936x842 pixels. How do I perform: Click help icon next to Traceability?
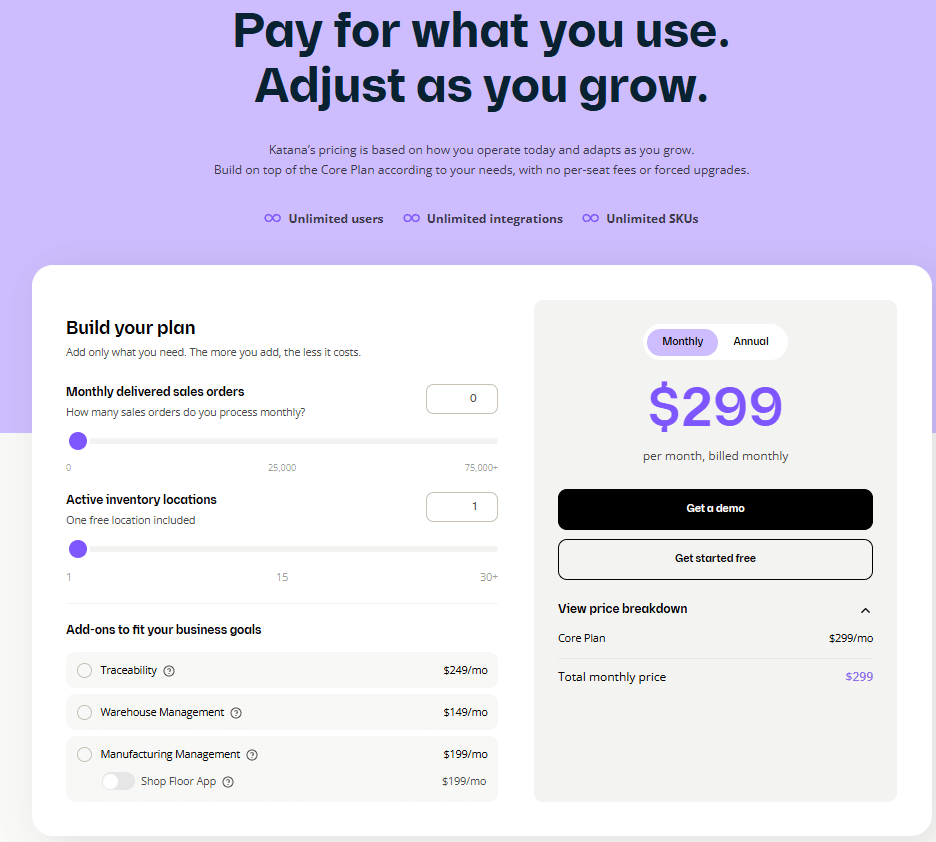169,671
